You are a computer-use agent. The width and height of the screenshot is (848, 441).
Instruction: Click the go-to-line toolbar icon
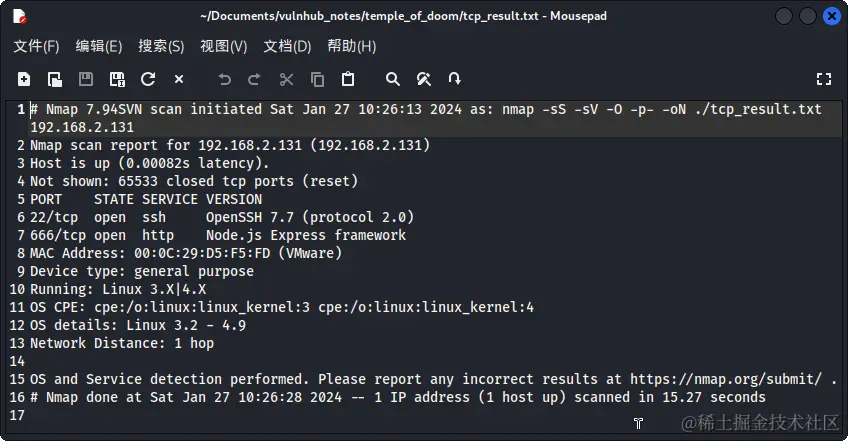point(454,79)
